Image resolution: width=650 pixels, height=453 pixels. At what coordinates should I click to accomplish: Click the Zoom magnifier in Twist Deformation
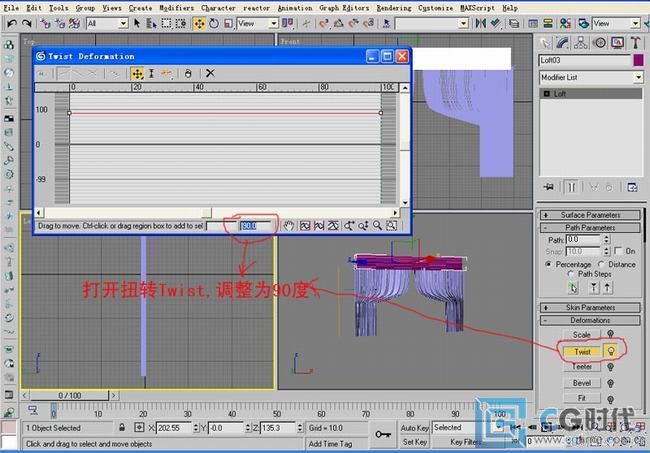tap(377, 225)
